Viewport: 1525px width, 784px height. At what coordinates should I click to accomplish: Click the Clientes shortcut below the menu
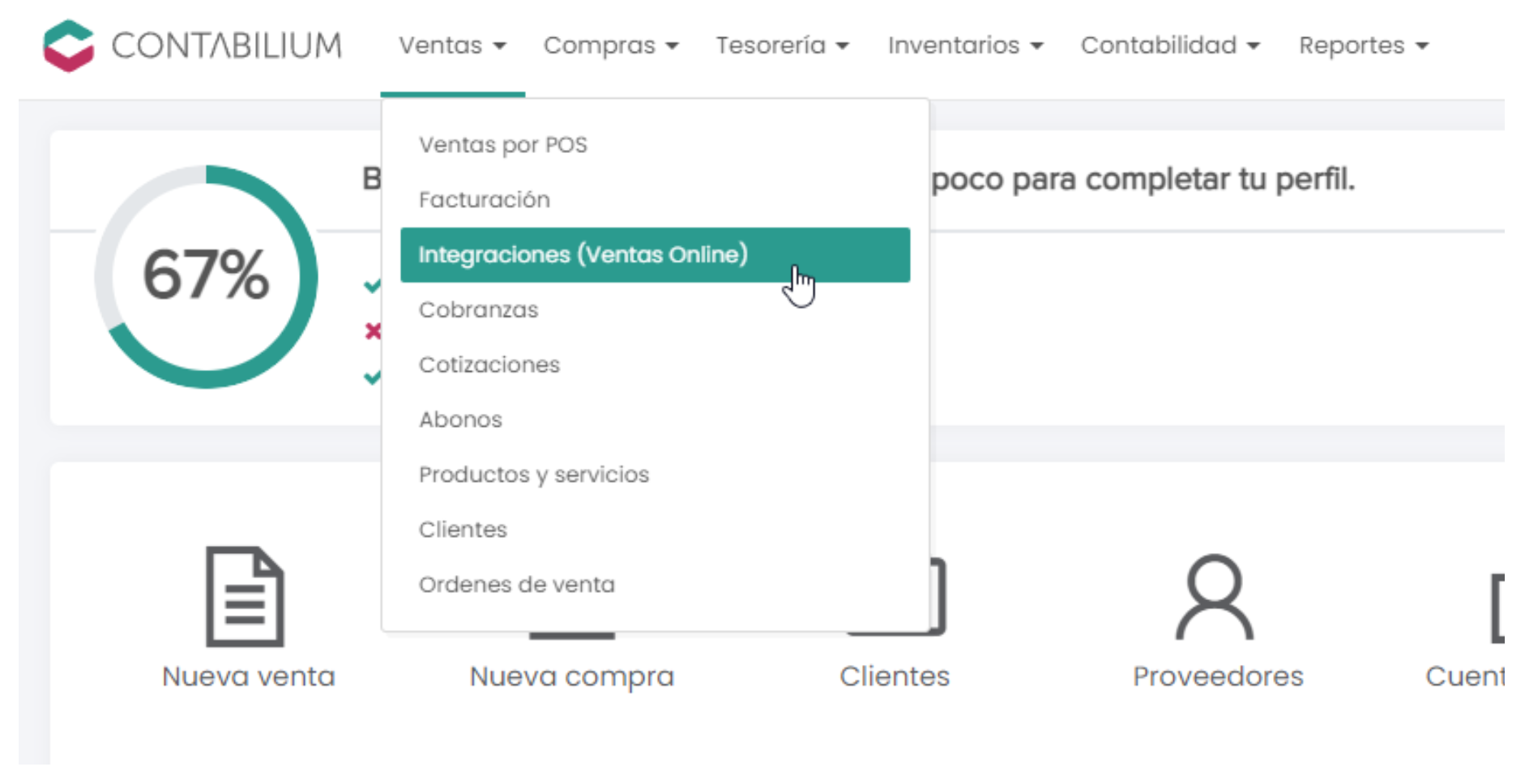click(x=894, y=676)
